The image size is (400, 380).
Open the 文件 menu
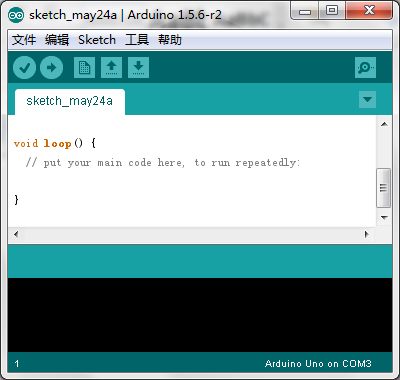(24, 40)
